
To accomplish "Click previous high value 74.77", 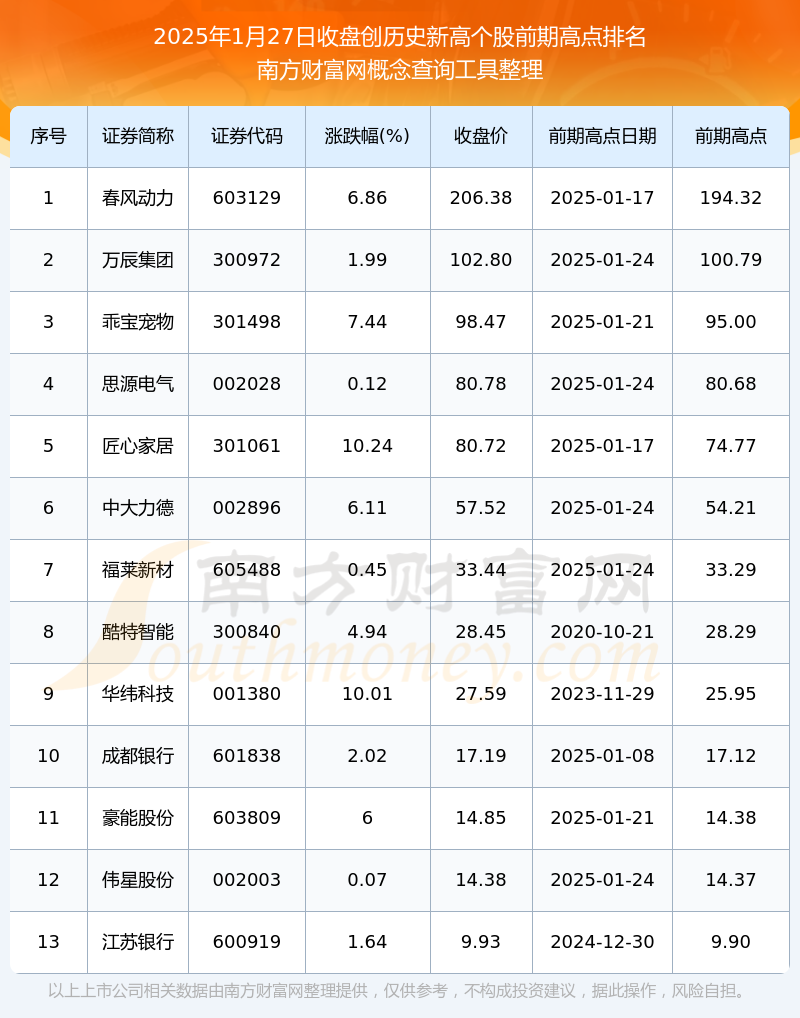I will tap(731, 446).
